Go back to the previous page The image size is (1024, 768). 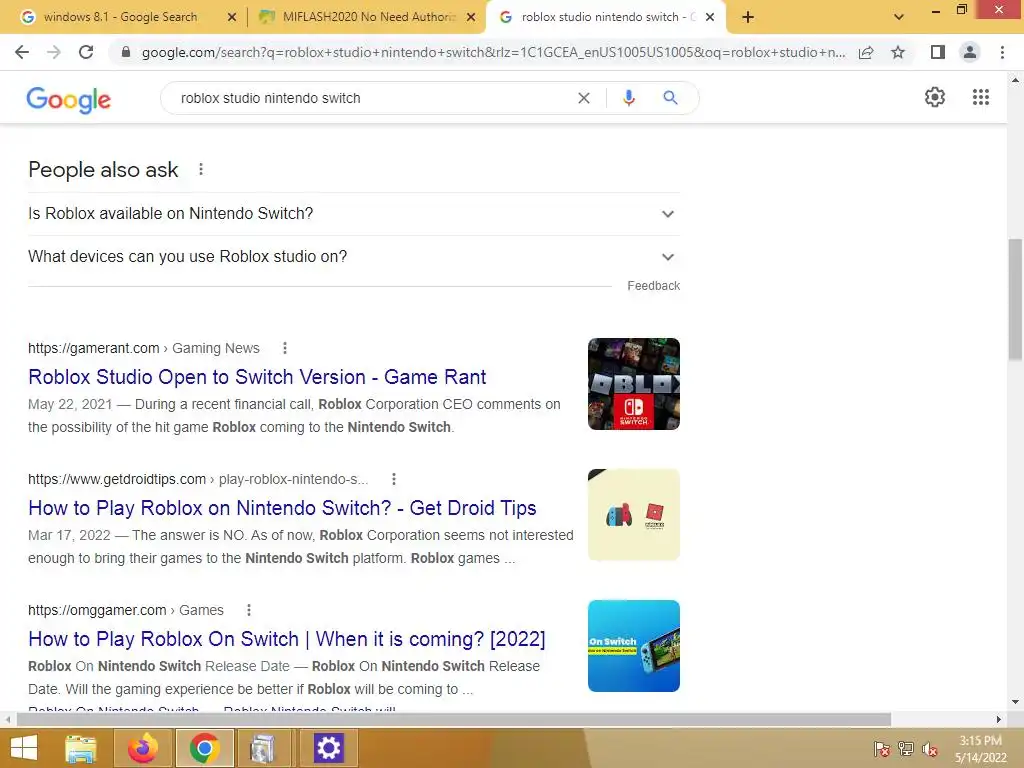tap(22, 52)
